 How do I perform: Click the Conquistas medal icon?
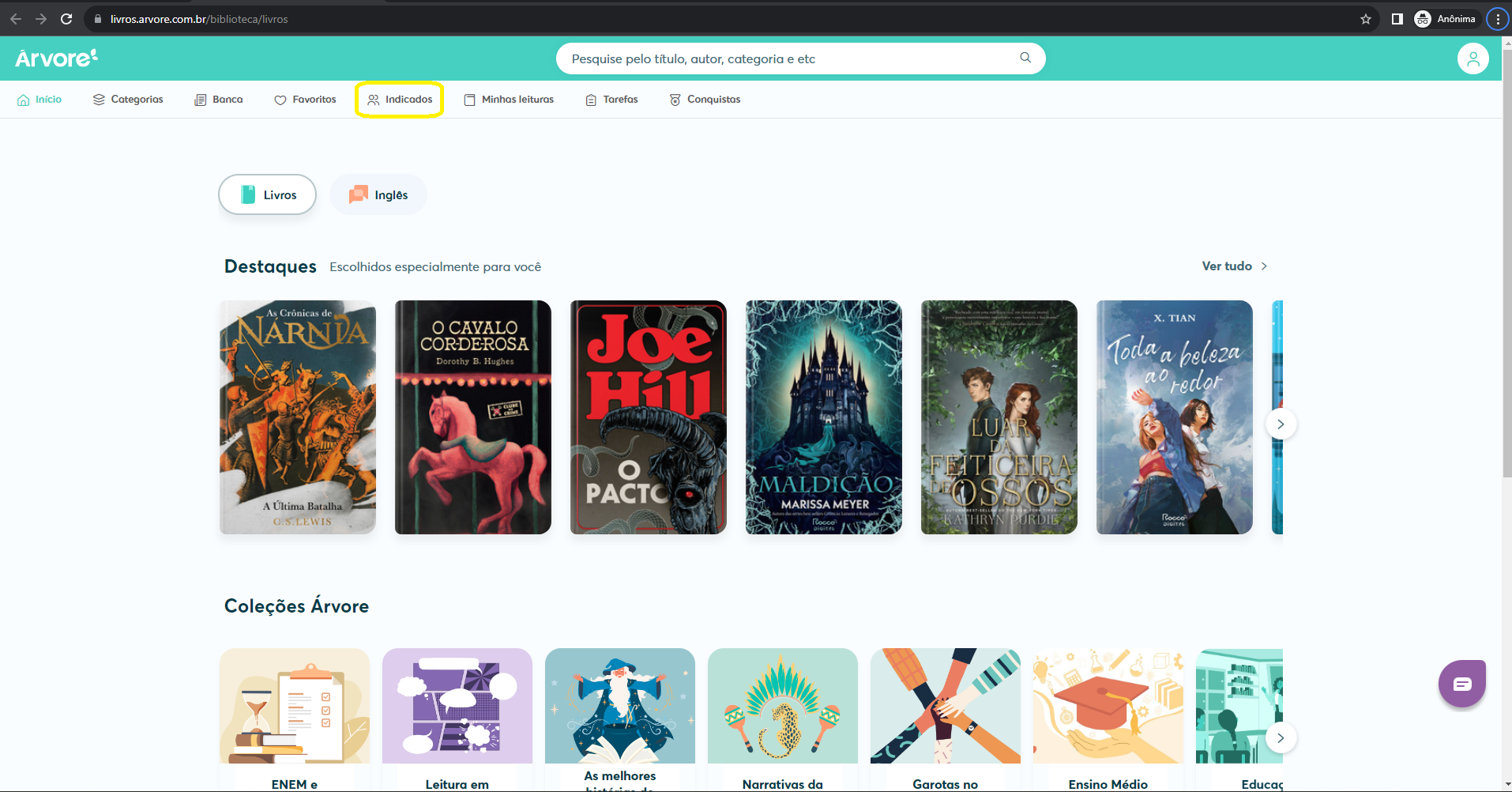675,100
